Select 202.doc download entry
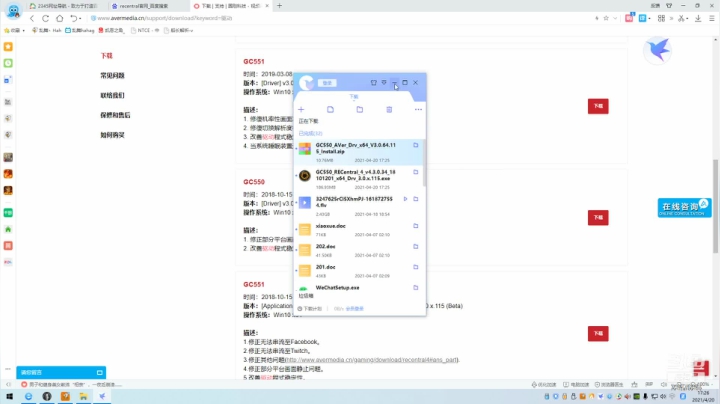This screenshot has width=720, height=404. pyautogui.click(x=359, y=250)
